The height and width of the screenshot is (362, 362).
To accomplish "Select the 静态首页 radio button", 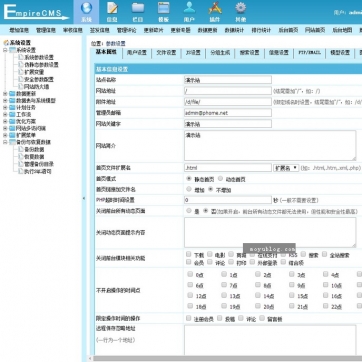I will (189, 179).
